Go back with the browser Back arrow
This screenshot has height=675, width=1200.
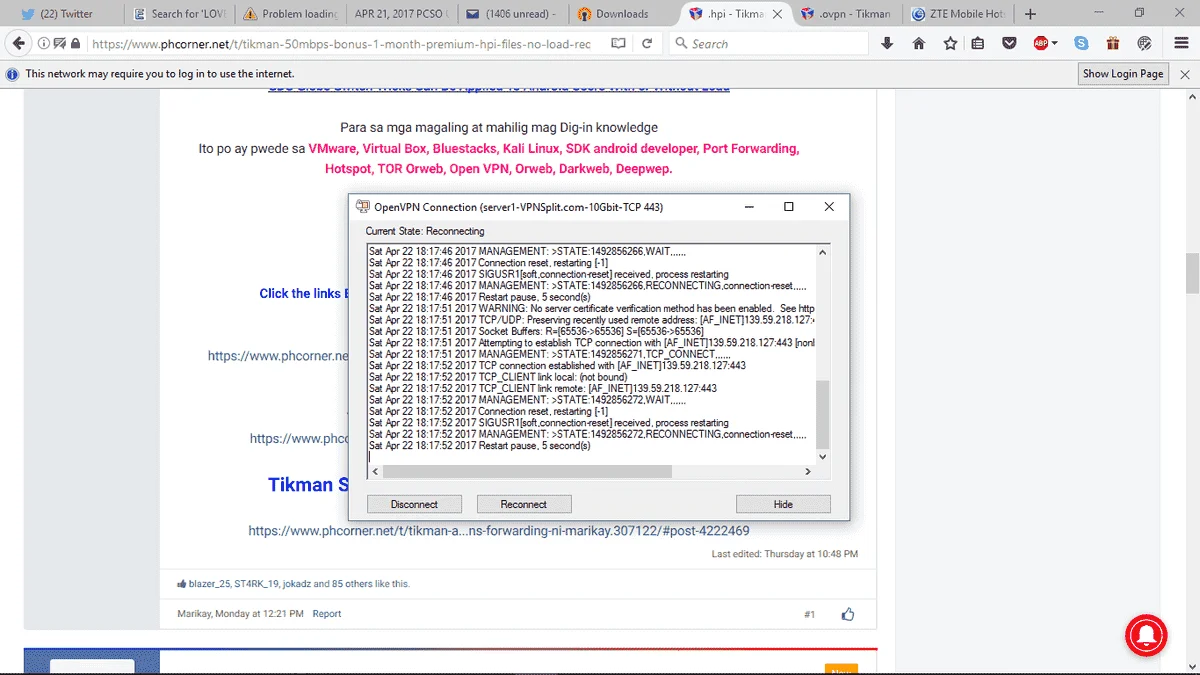18,44
